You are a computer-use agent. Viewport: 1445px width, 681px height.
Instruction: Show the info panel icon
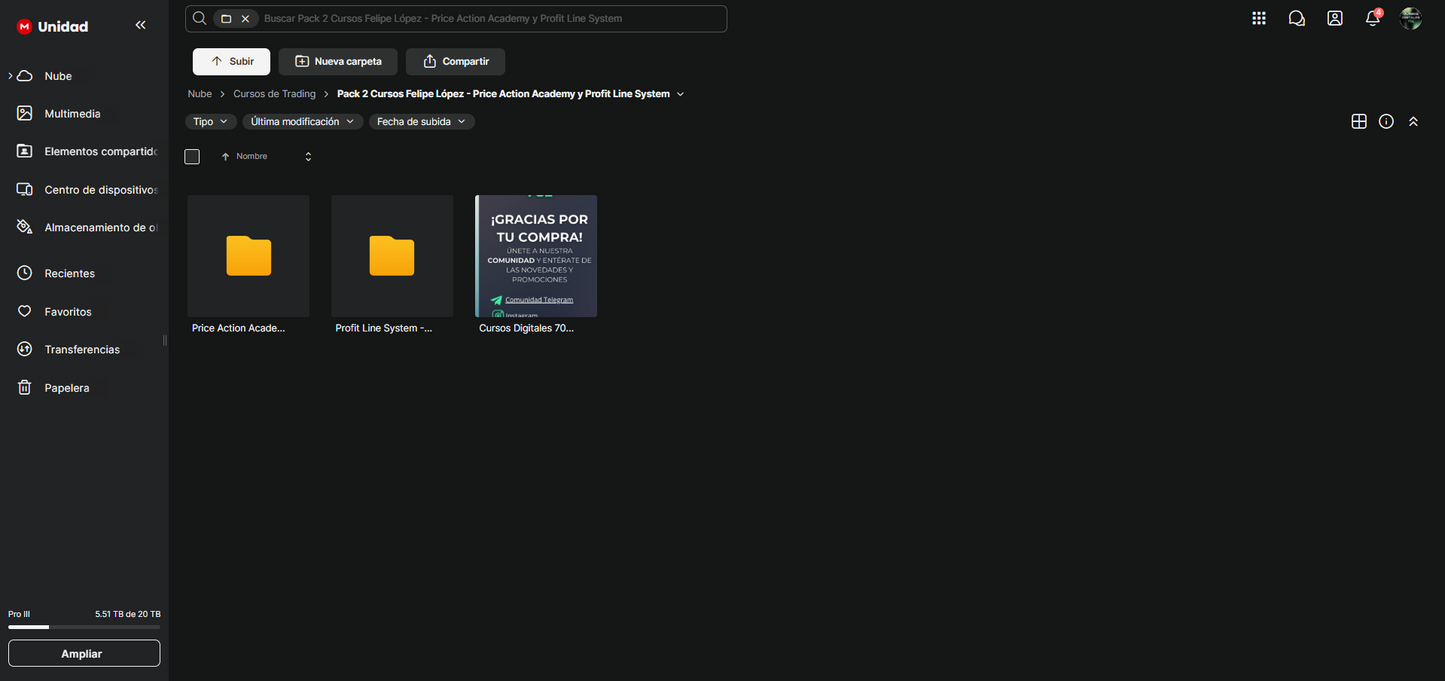pyautogui.click(x=1386, y=121)
